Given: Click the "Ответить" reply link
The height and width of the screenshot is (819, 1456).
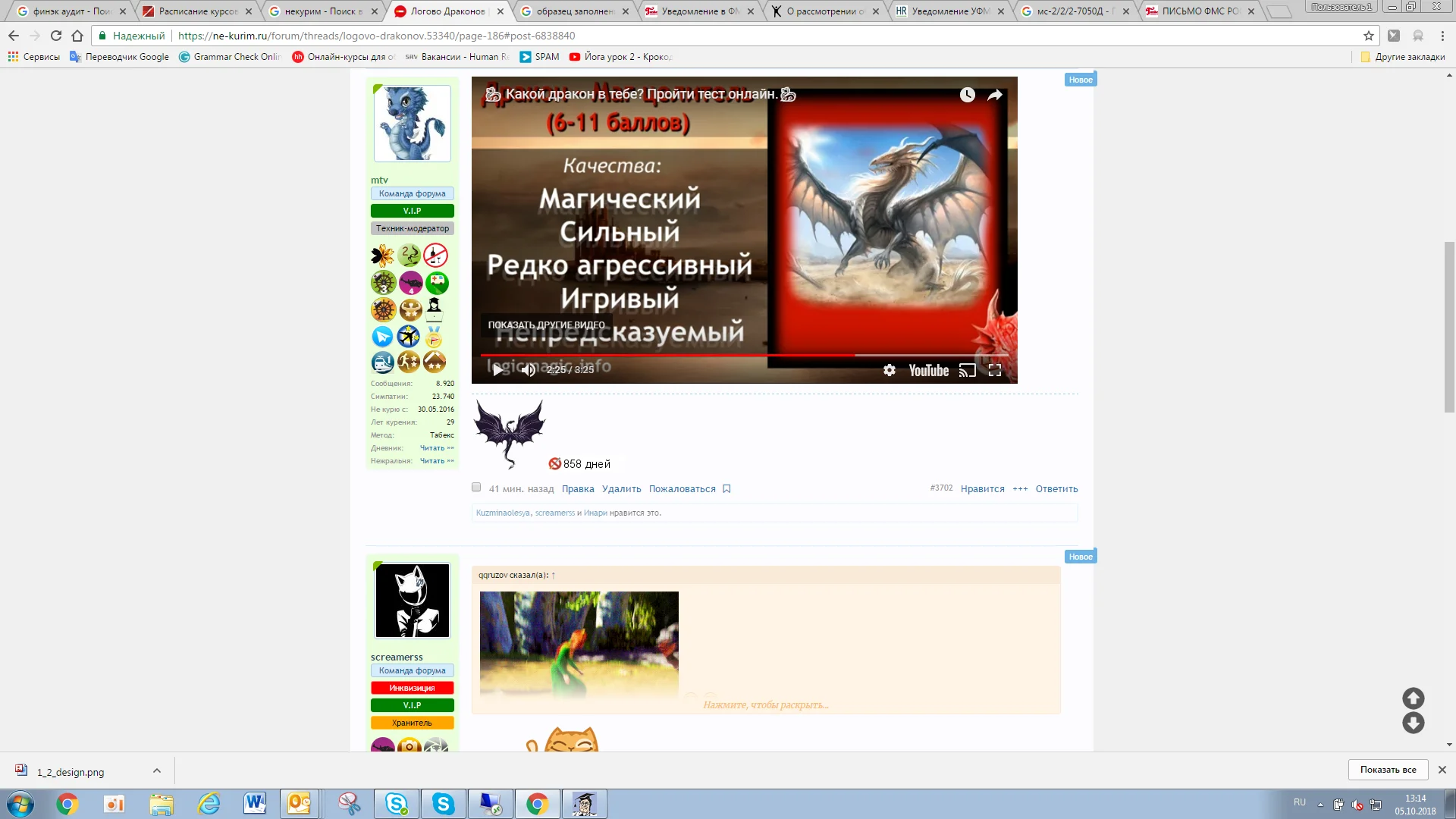Looking at the screenshot, I should tap(1056, 489).
